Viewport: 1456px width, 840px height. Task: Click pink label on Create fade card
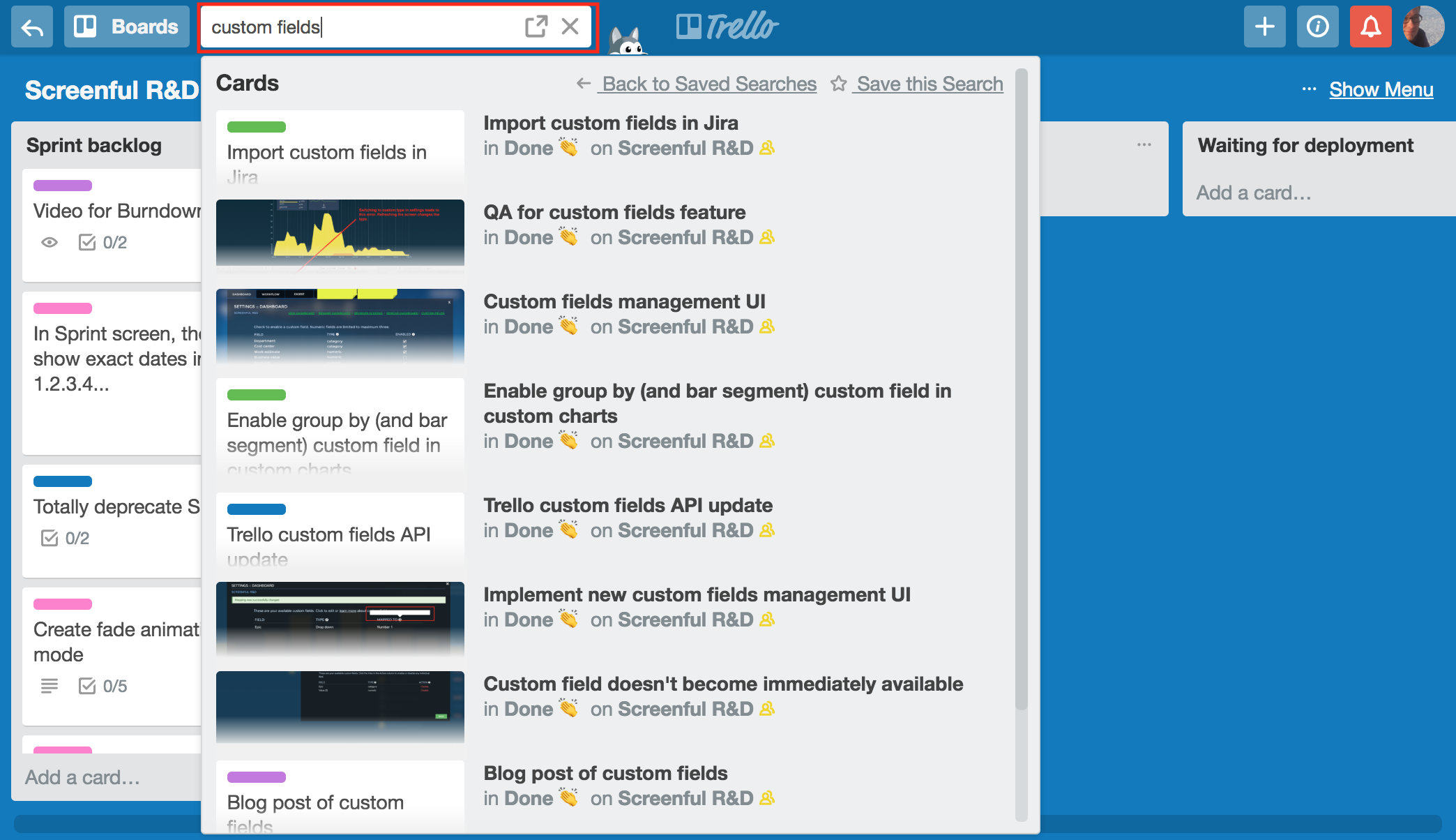(63, 604)
